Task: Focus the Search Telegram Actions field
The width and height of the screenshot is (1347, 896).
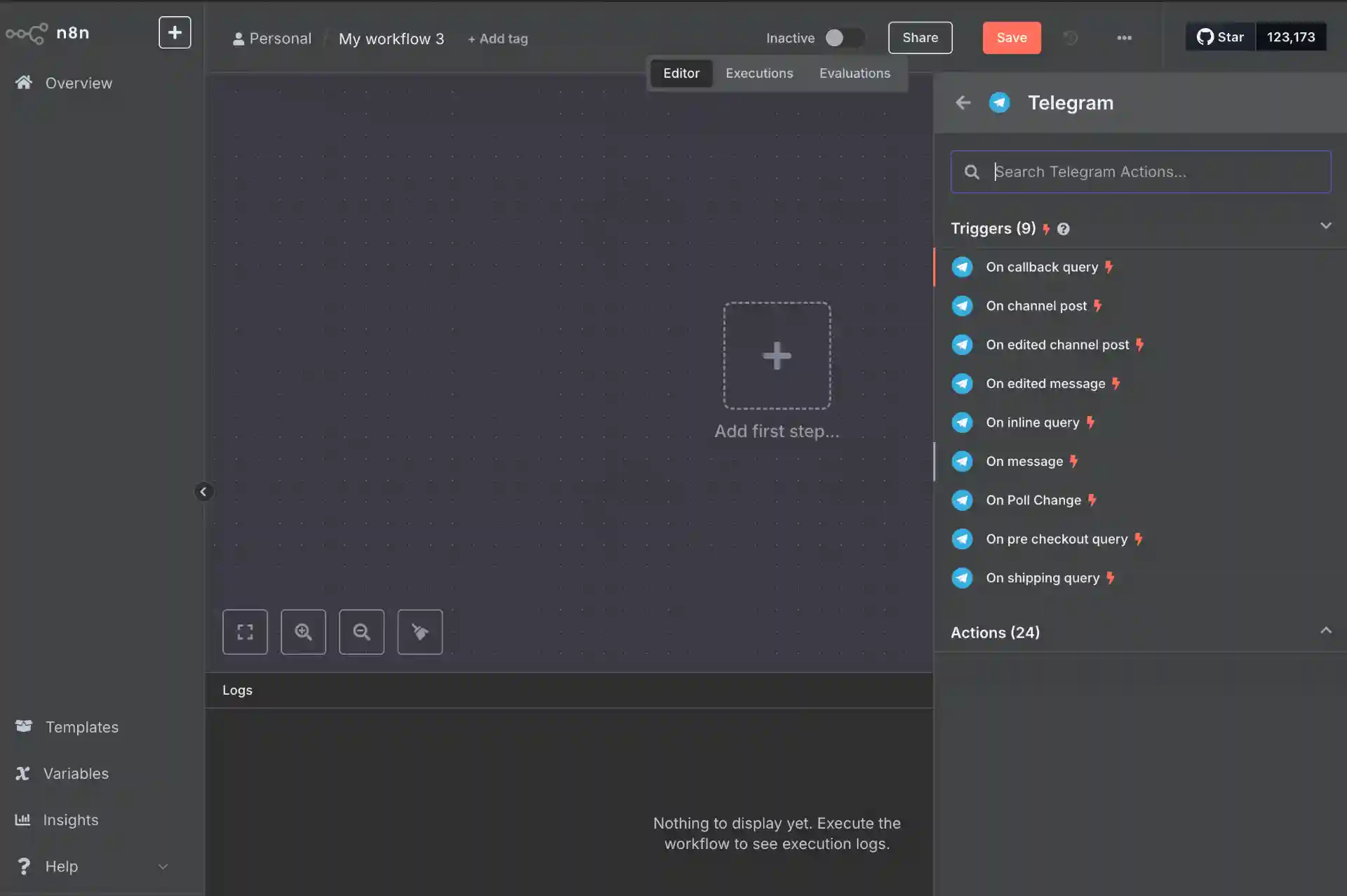Action: pyautogui.click(x=1141, y=172)
